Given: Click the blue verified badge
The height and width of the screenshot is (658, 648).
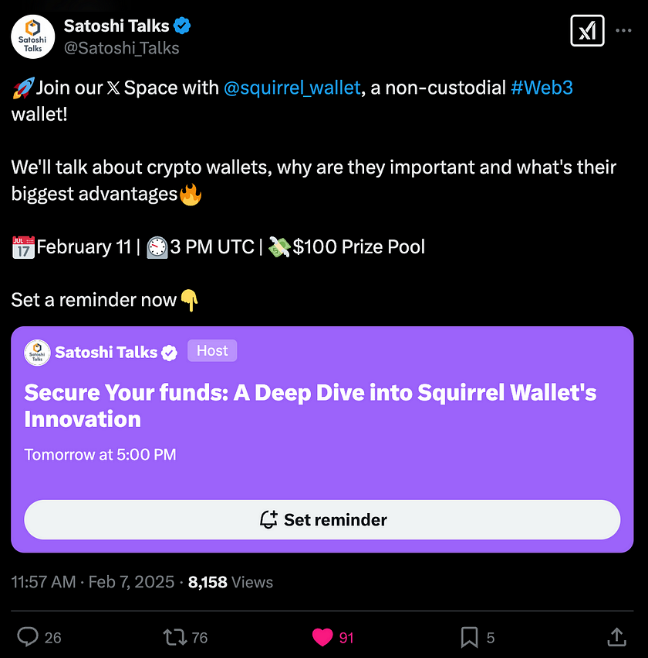Looking at the screenshot, I should pos(183,26).
